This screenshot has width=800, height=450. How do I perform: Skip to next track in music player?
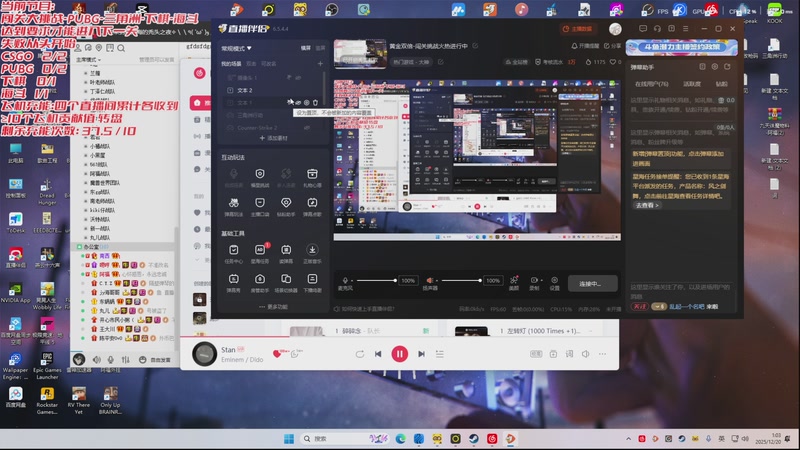click(421, 354)
